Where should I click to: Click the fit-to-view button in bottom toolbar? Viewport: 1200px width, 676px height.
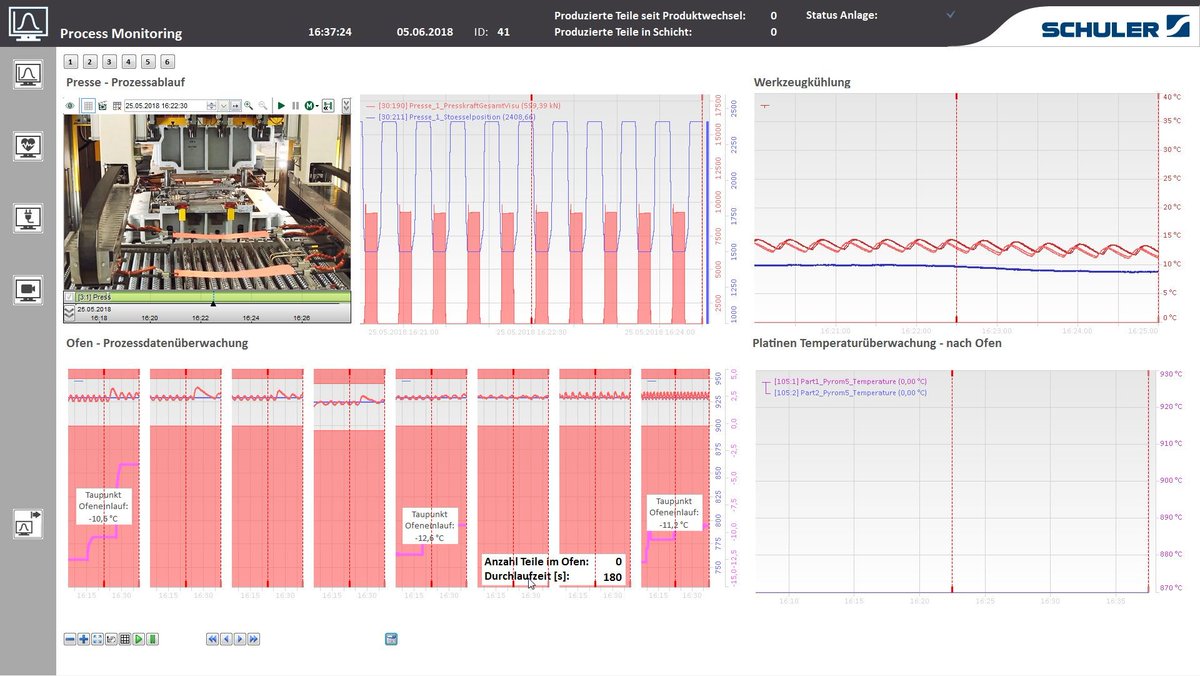97,639
